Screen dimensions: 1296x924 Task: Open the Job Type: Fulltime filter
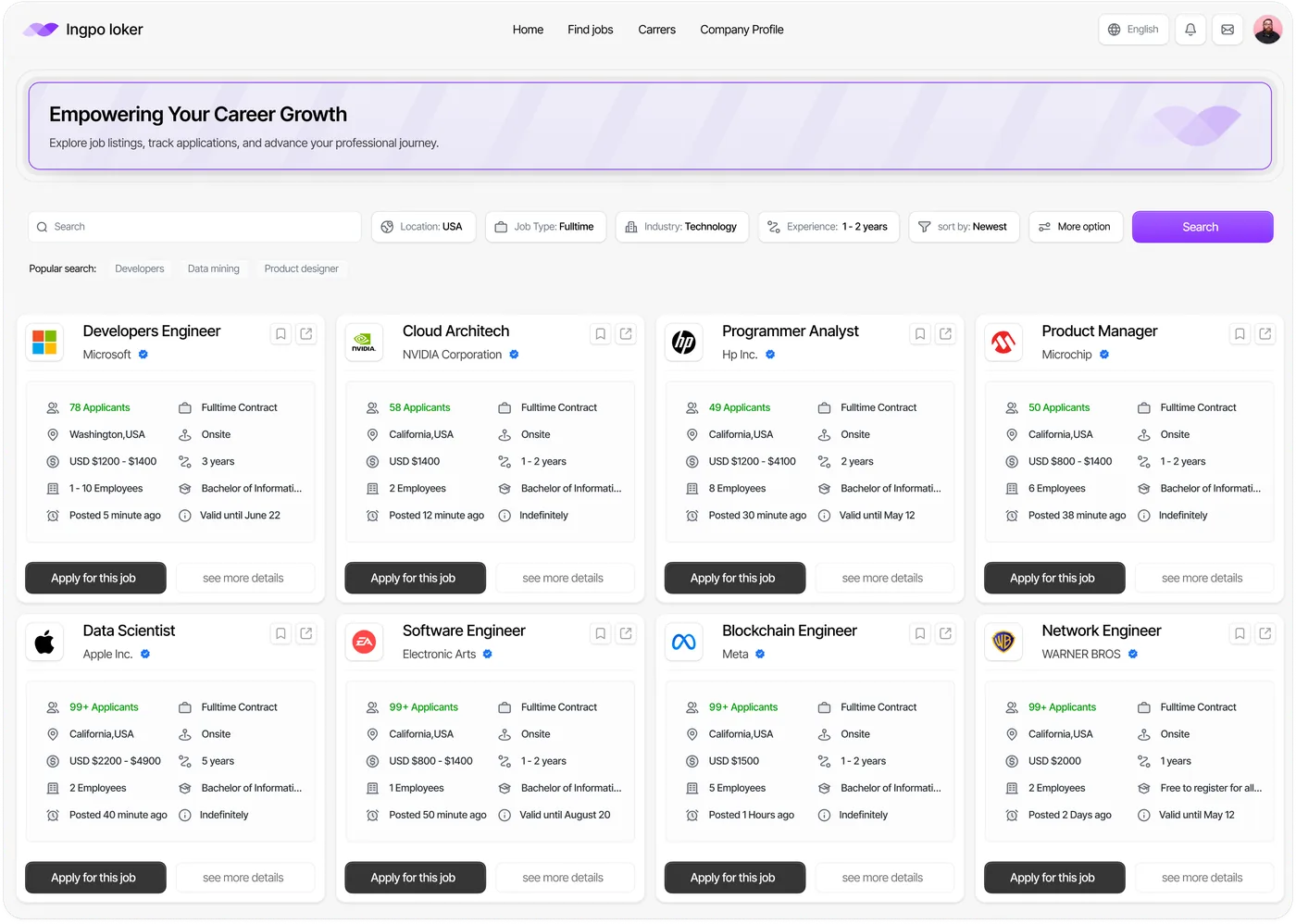[x=546, y=227]
